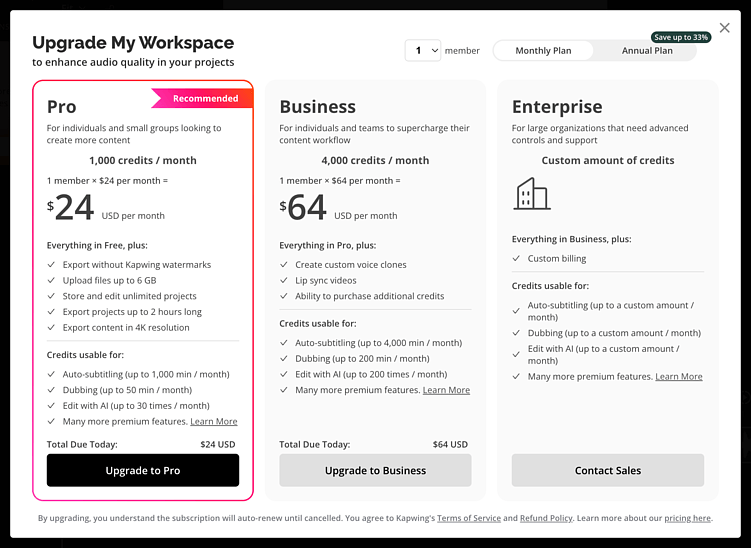
Task: Click 'Lip sync videos' feature text
Action: pyautogui.click(x=326, y=280)
